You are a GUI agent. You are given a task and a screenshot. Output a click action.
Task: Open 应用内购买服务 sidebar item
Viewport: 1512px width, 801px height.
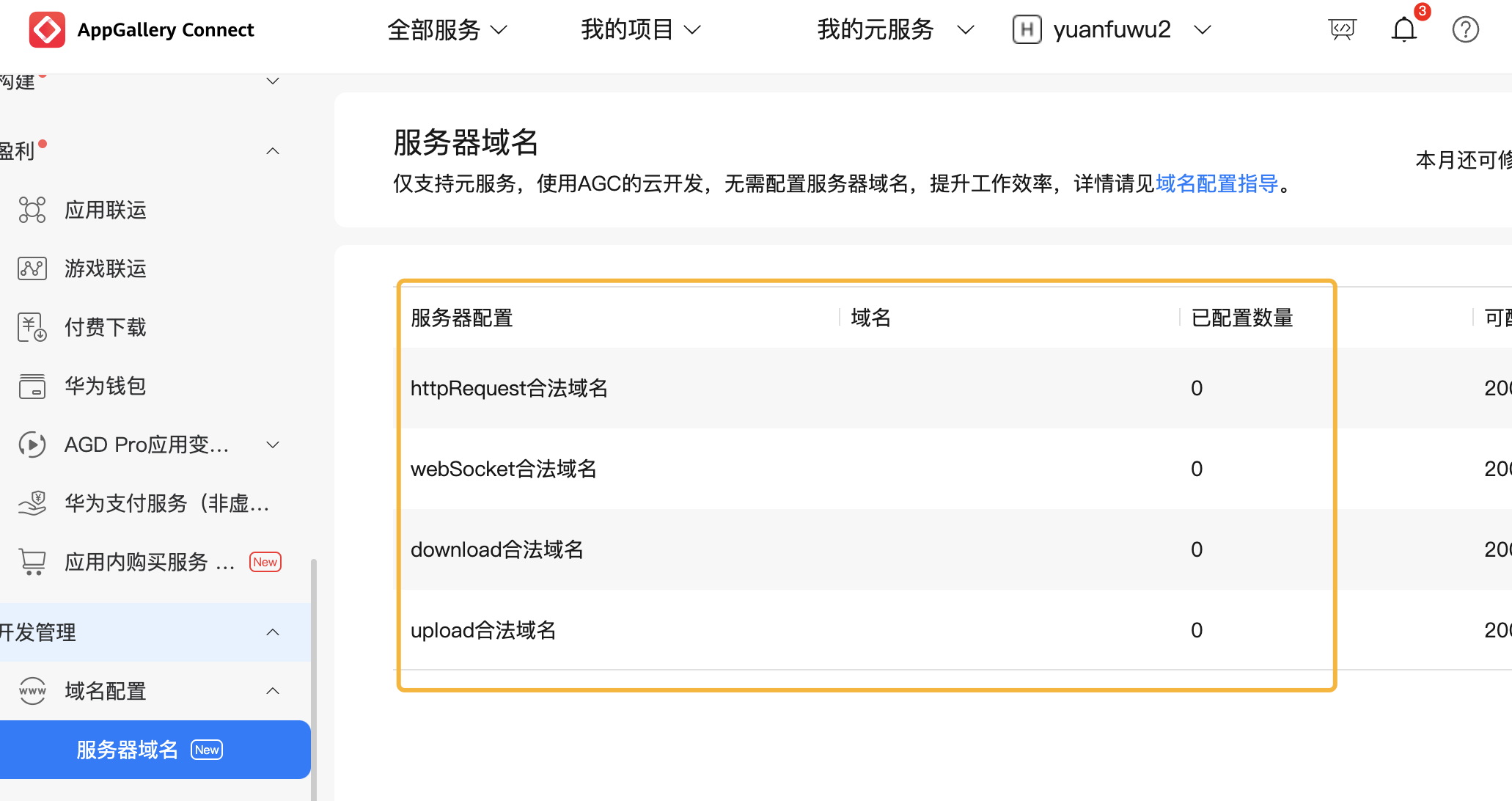point(150,563)
